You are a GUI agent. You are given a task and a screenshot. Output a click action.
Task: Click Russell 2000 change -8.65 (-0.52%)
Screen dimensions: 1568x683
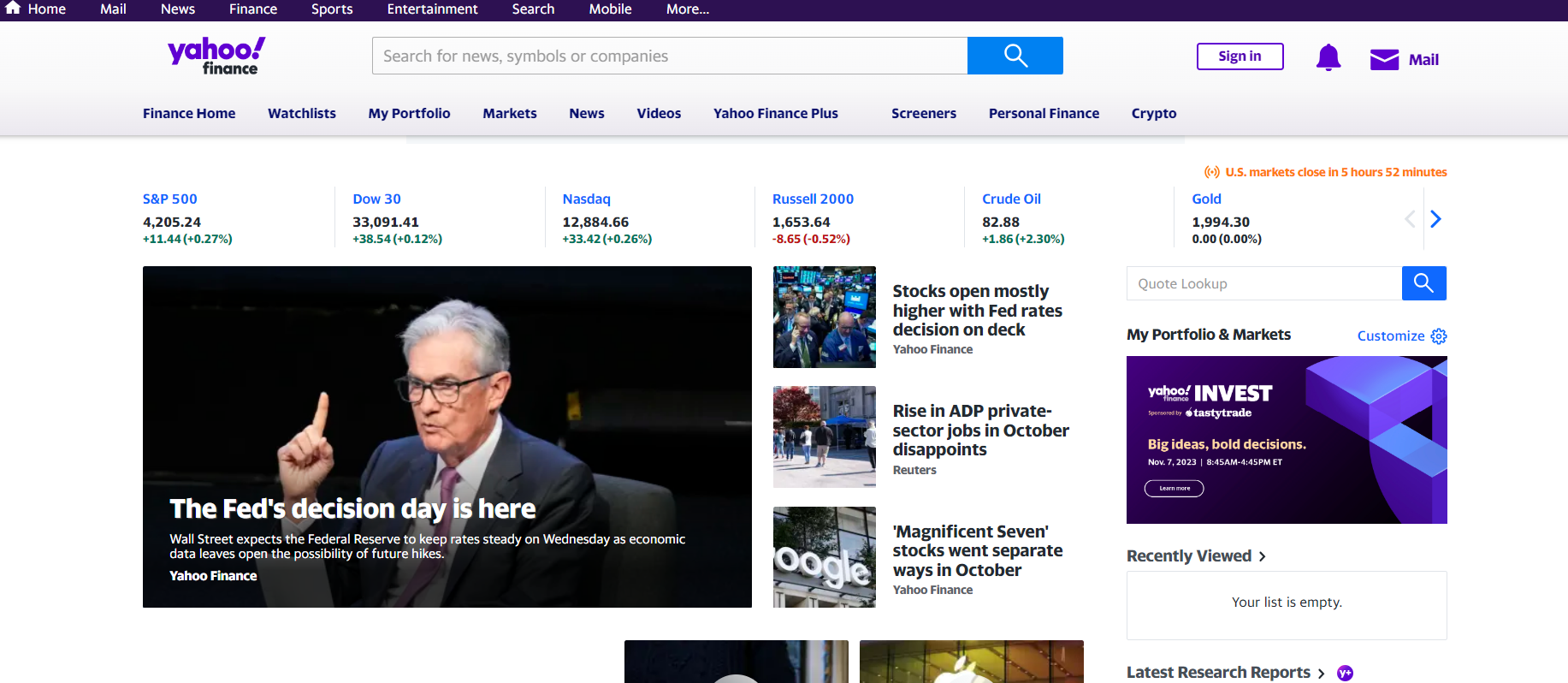811,239
